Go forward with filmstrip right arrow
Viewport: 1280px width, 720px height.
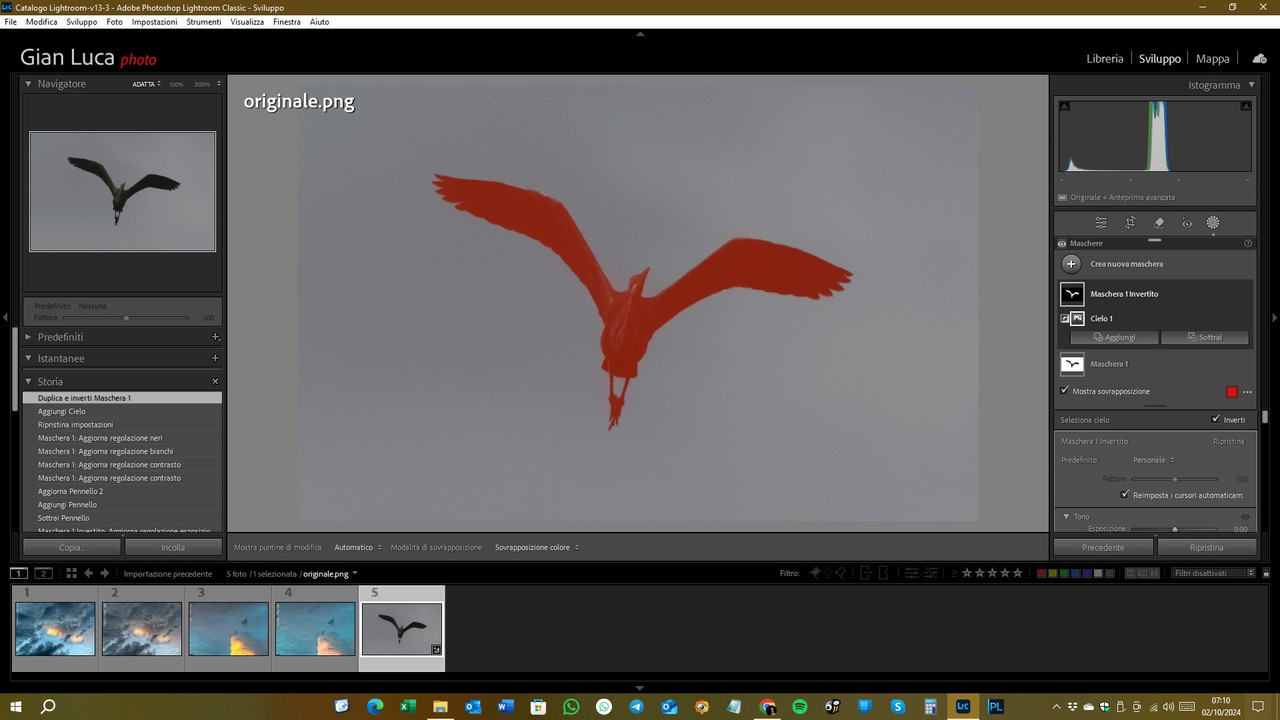(x=105, y=573)
